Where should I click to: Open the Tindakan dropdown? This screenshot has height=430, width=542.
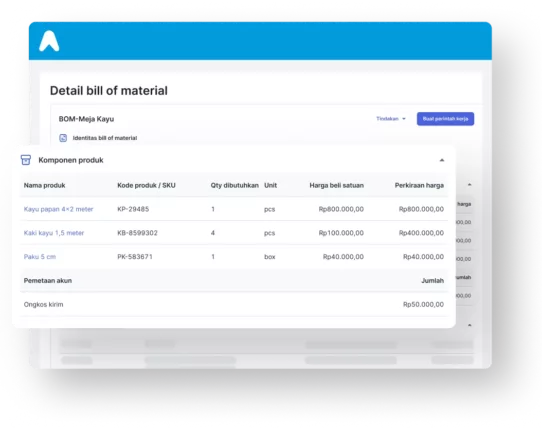coord(391,119)
